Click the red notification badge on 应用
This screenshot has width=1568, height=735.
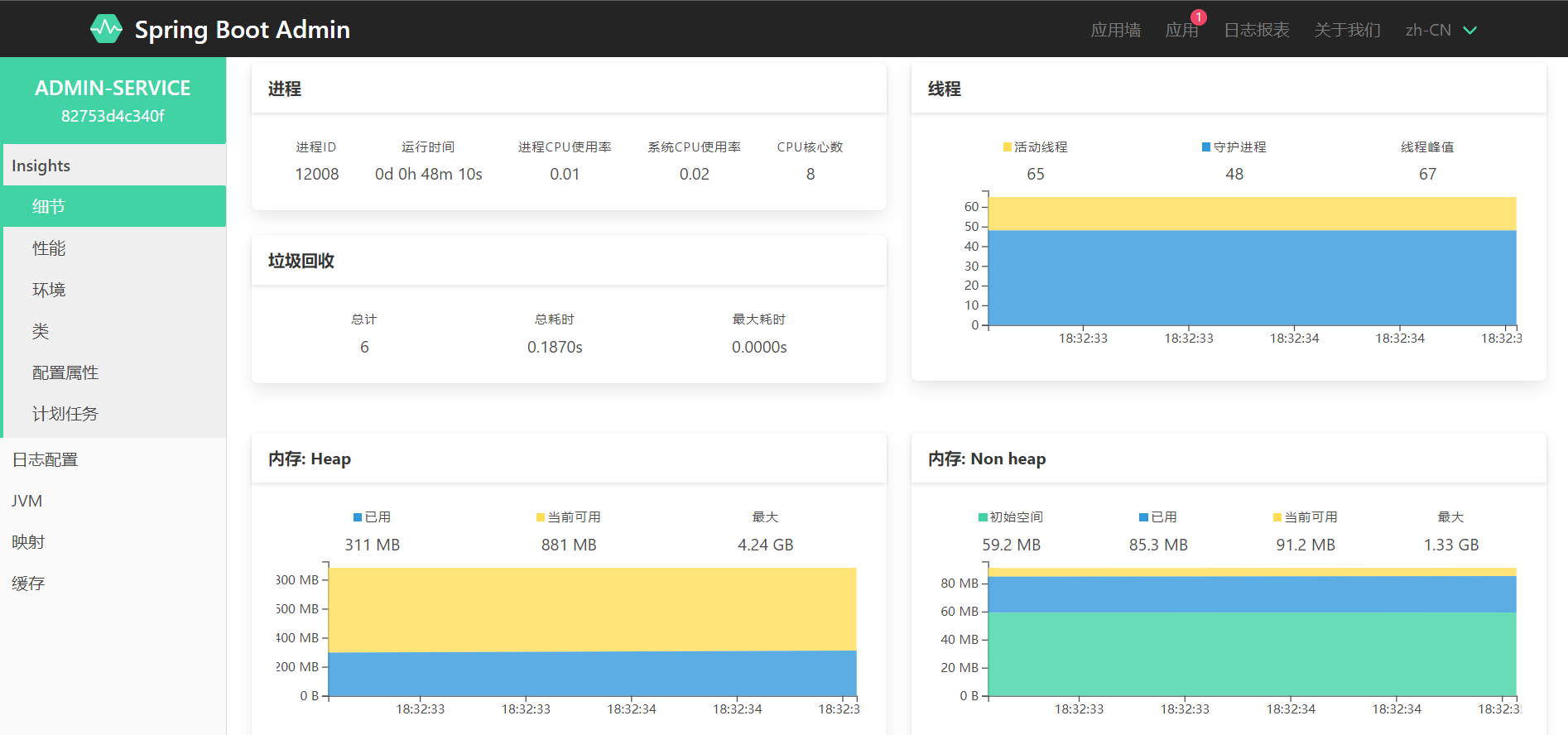click(1199, 17)
